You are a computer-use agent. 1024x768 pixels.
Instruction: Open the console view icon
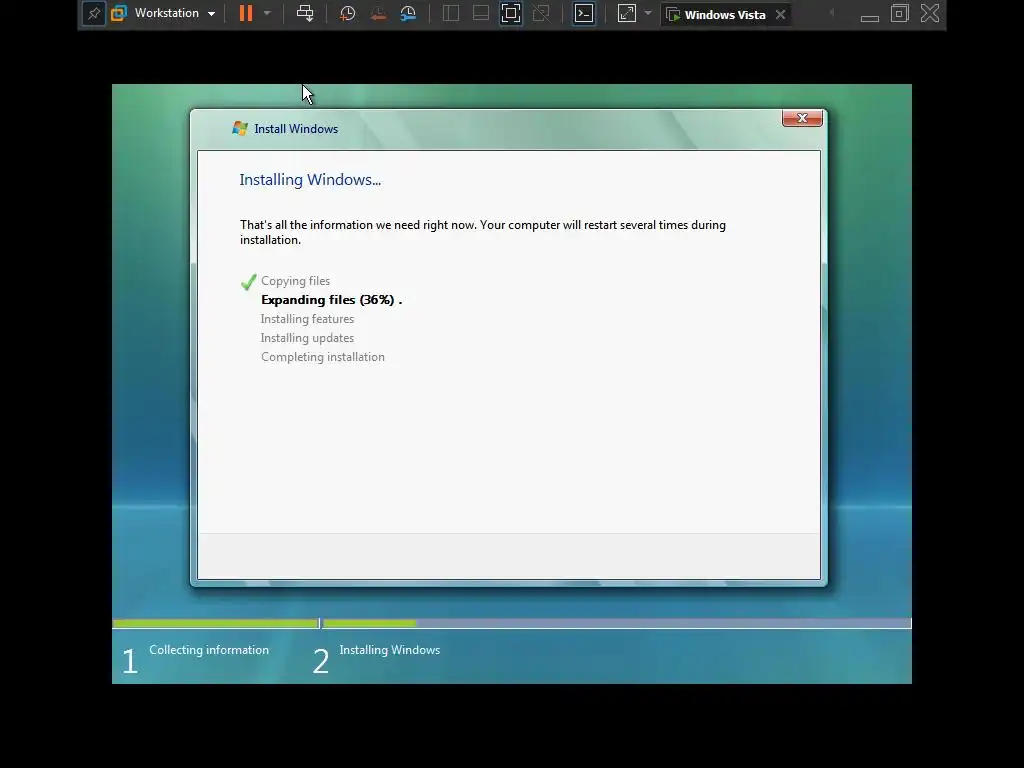pyautogui.click(x=584, y=13)
